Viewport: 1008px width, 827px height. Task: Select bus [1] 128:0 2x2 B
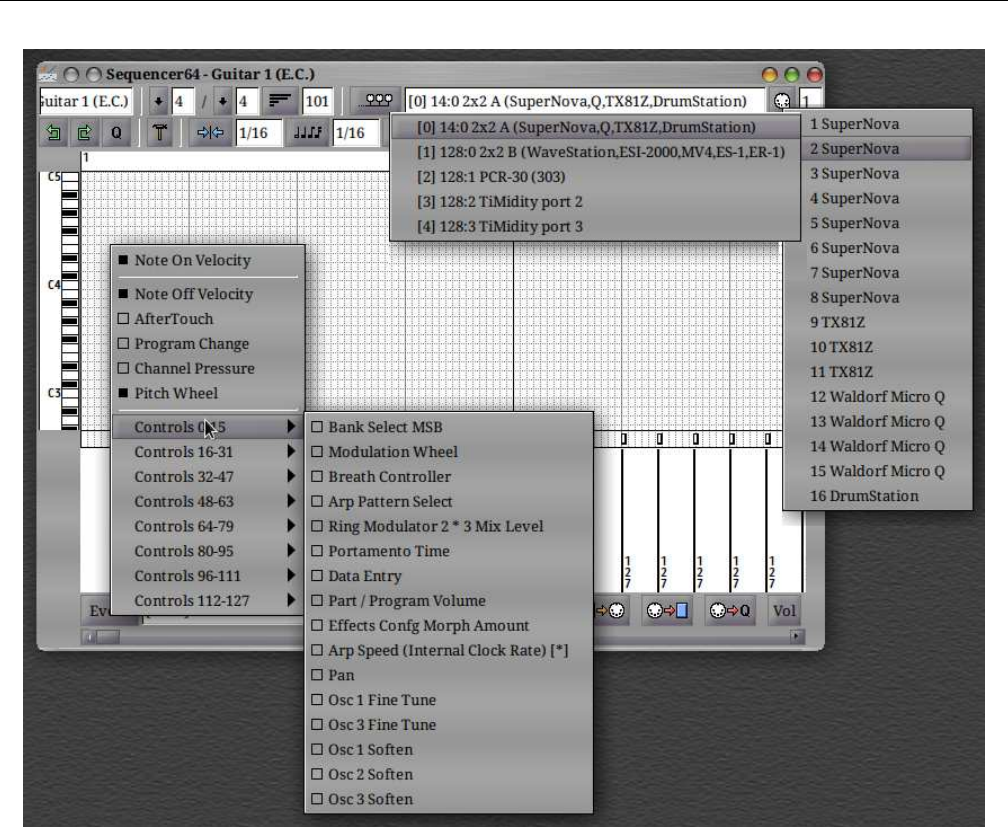pyautogui.click(x=595, y=152)
